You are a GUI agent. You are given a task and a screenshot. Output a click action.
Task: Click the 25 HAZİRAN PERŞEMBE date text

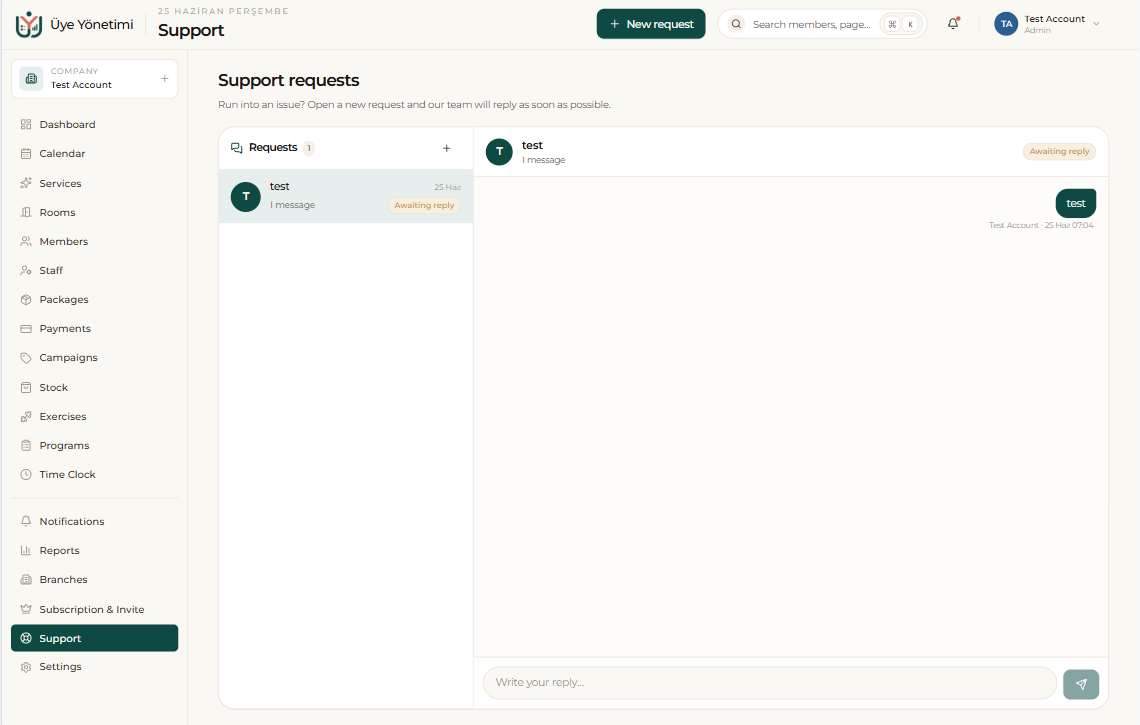point(223,11)
